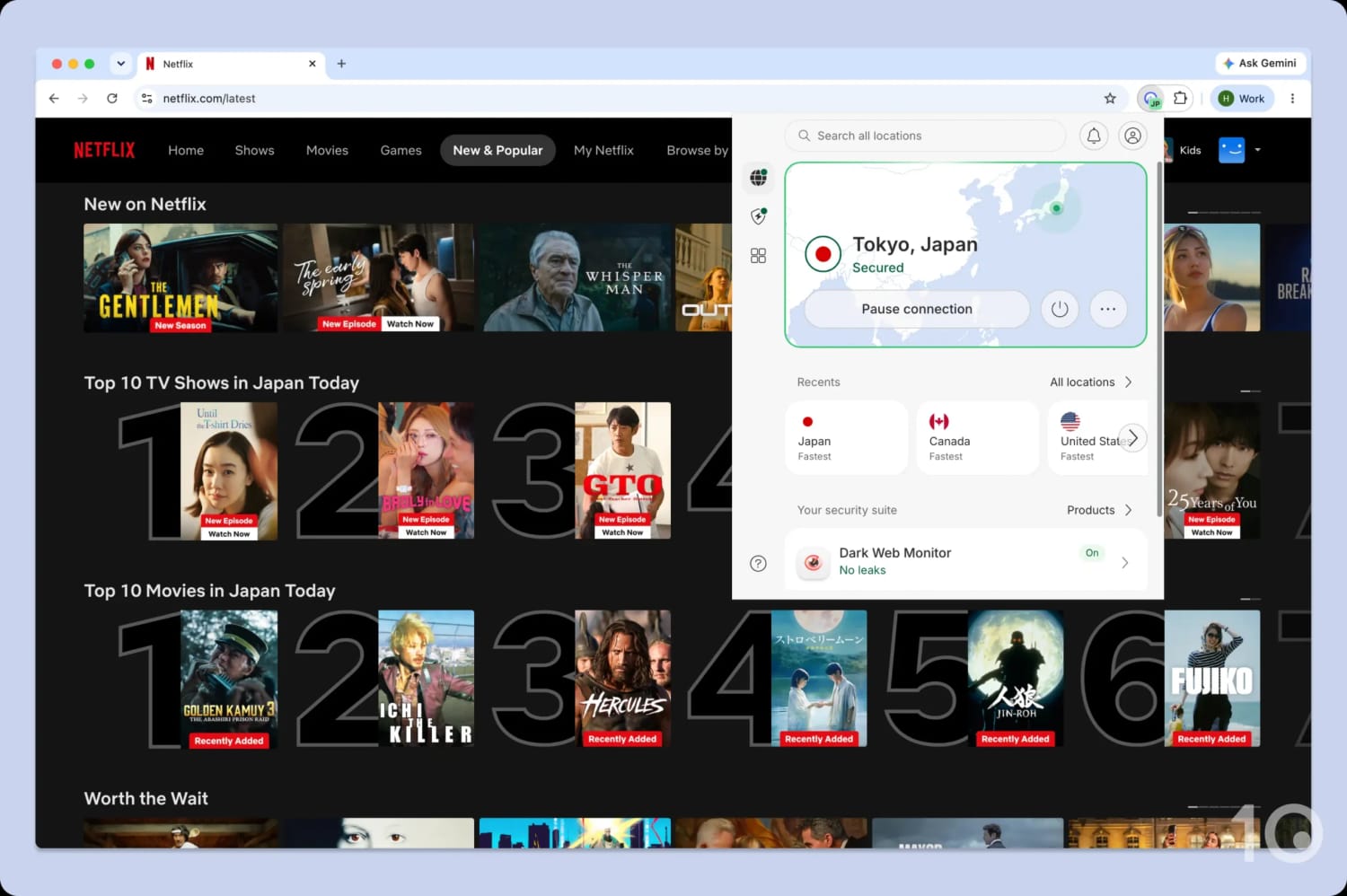This screenshot has width=1347, height=896.
Task: Open Dark Web Monitor details chevron
Action: [1125, 563]
